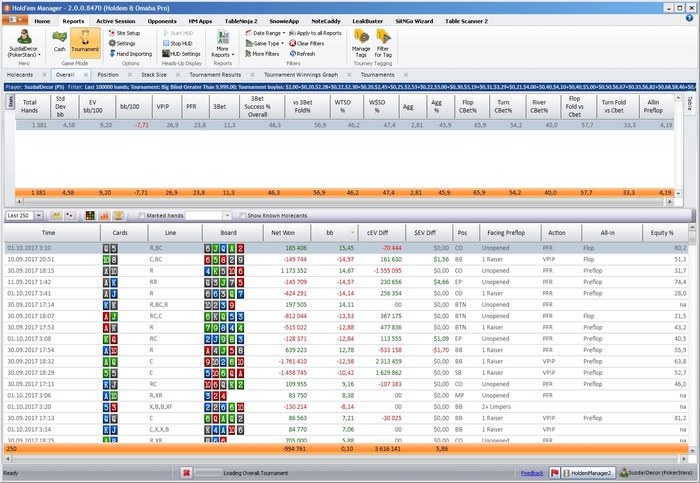This screenshot has height=483, width=700.
Task: Refresh the report data
Action: tap(302, 54)
